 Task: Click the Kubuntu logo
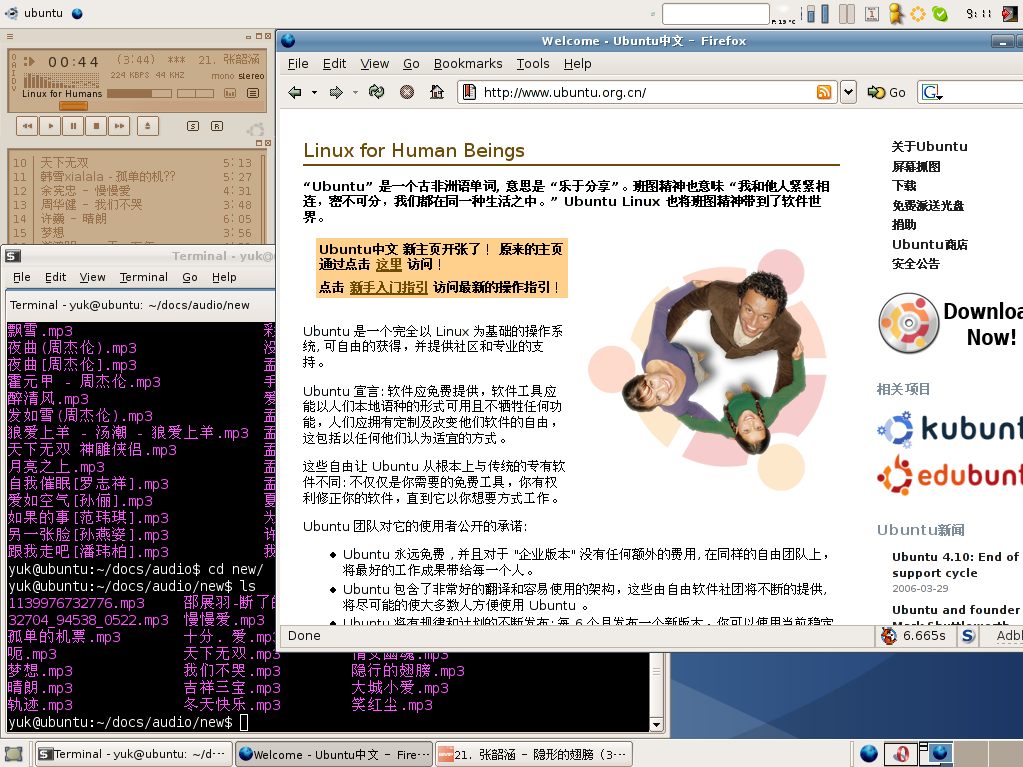(x=950, y=429)
